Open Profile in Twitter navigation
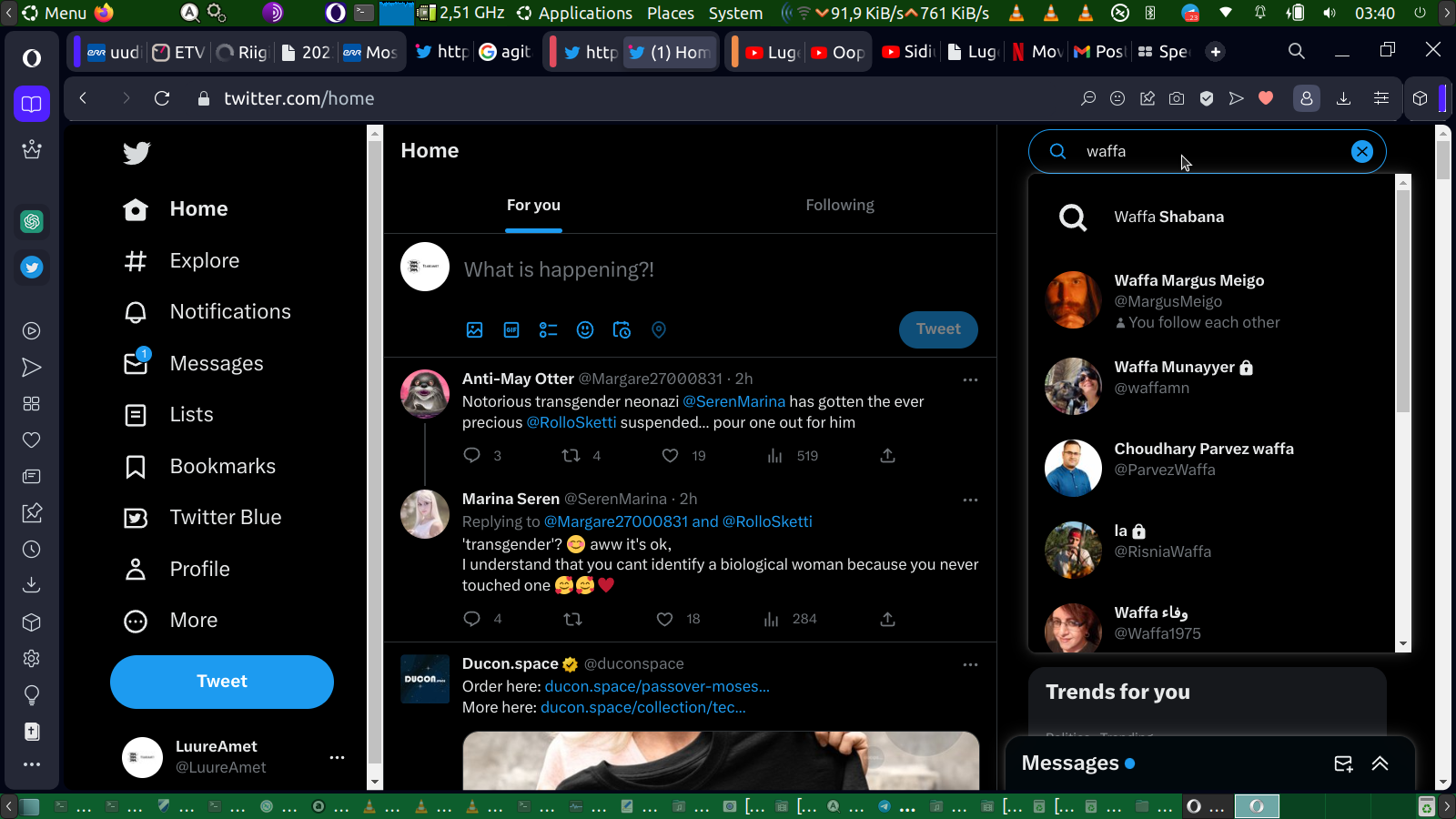The height and width of the screenshot is (819, 1456). [177, 570]
